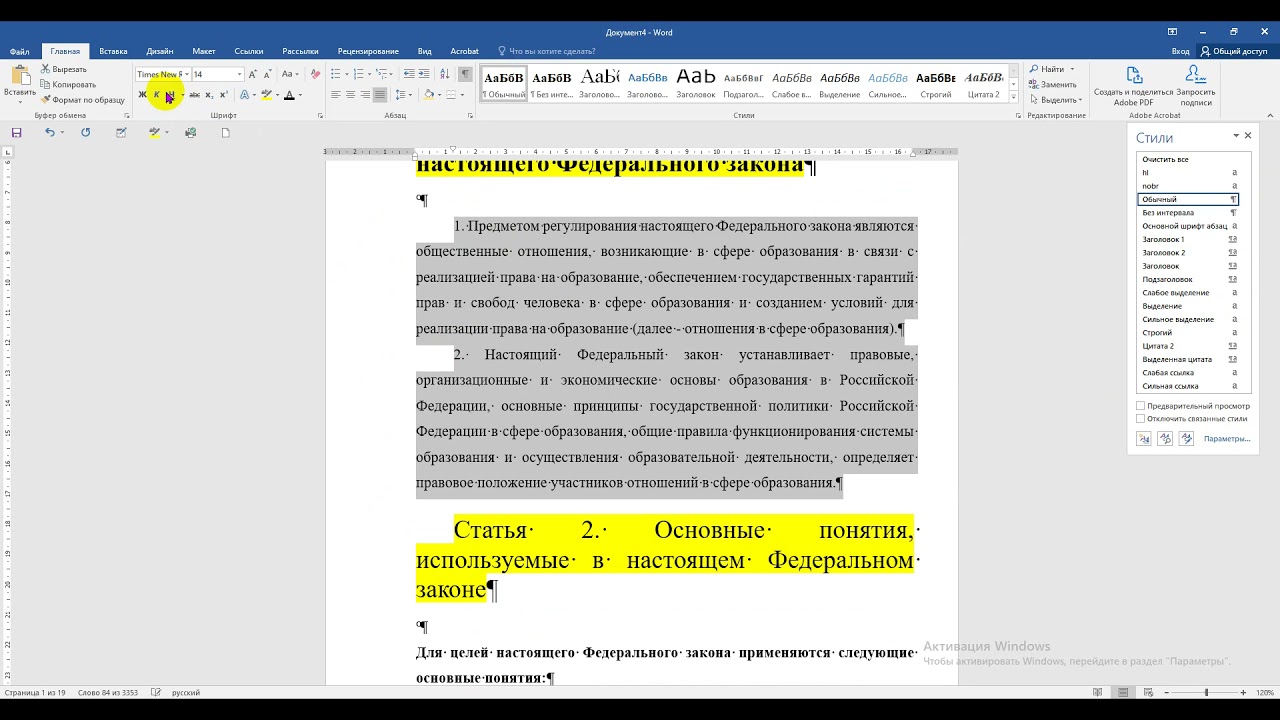1280x720 pixels.
Task: Open the text effects and typography icon
Action: point(245,95)
